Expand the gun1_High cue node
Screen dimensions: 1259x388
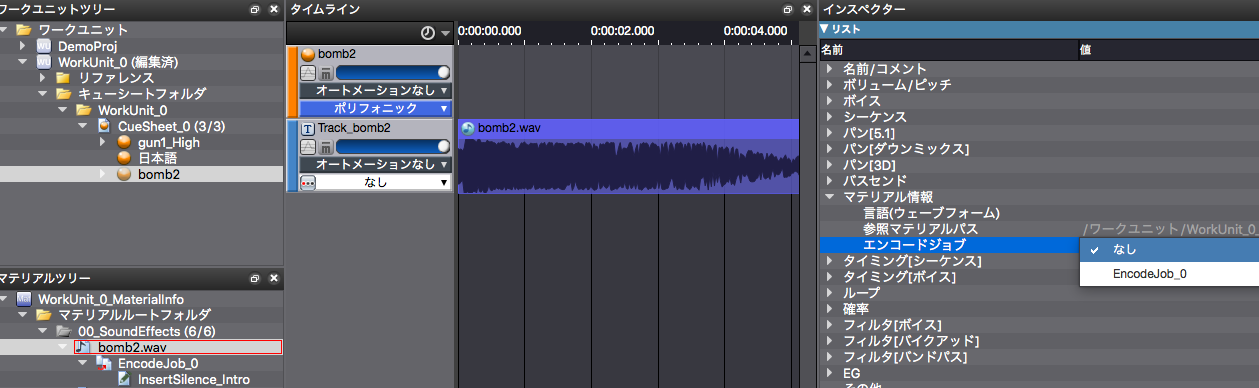tap(102, 142)
